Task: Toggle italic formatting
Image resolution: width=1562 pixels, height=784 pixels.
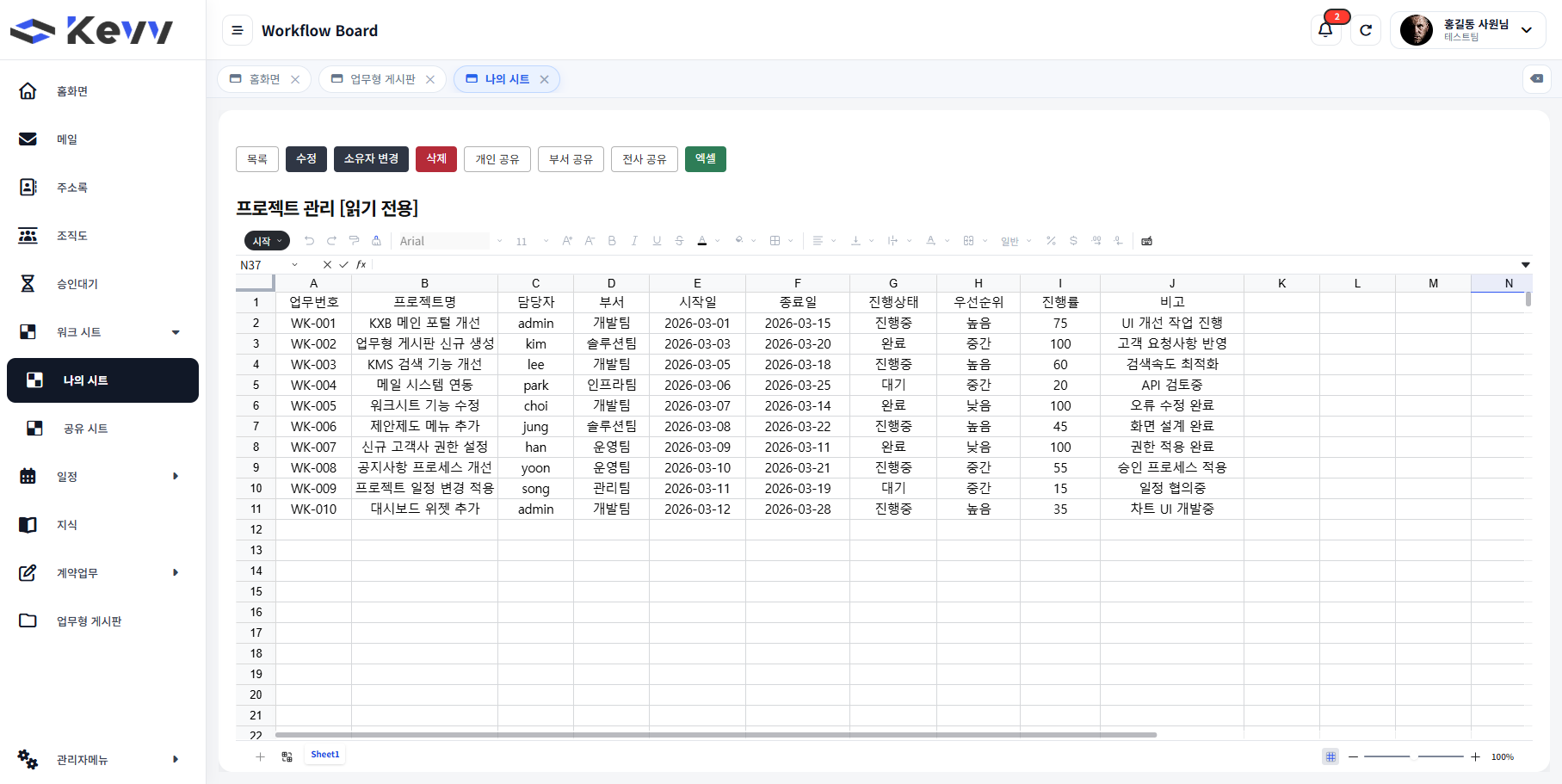Action: point(634,241)
